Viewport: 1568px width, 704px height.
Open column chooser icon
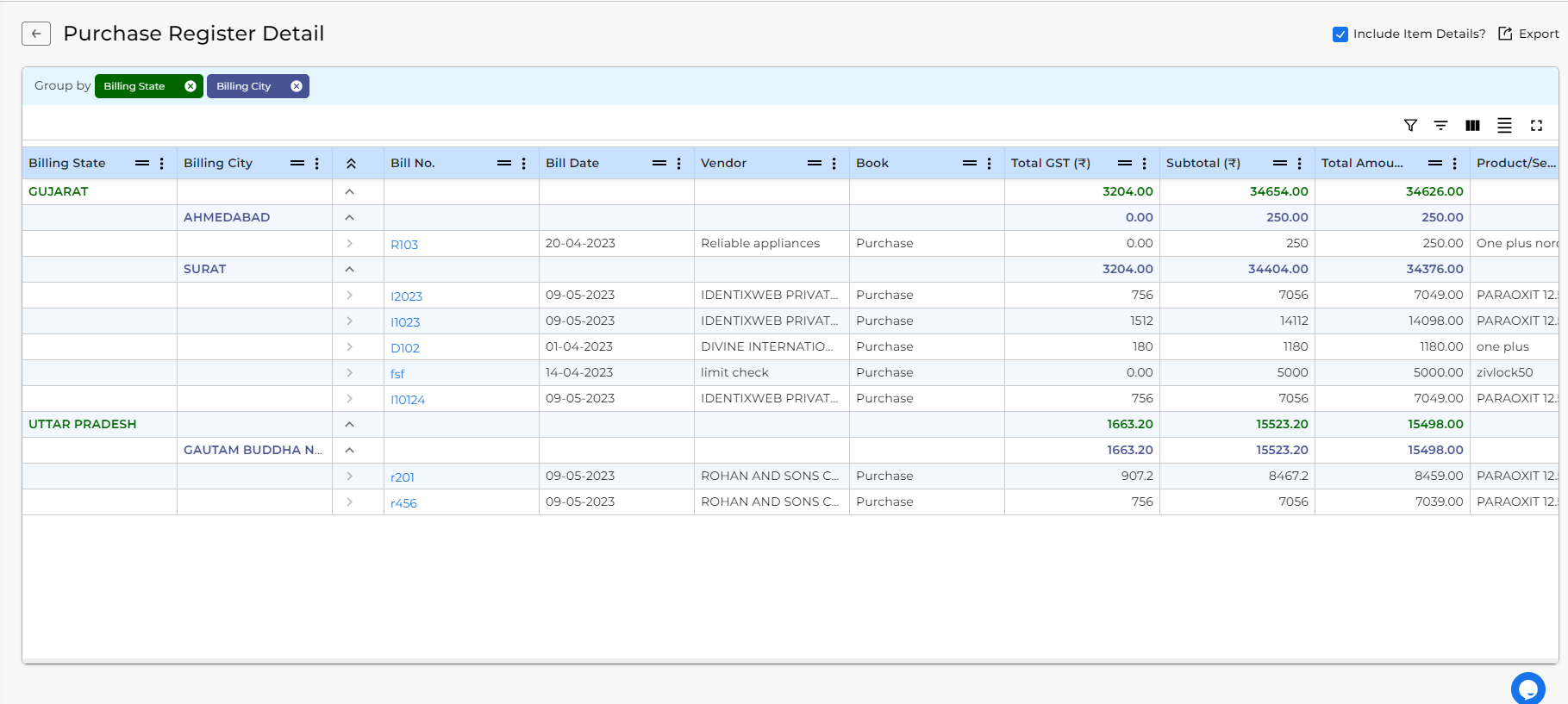[1472, 126]
